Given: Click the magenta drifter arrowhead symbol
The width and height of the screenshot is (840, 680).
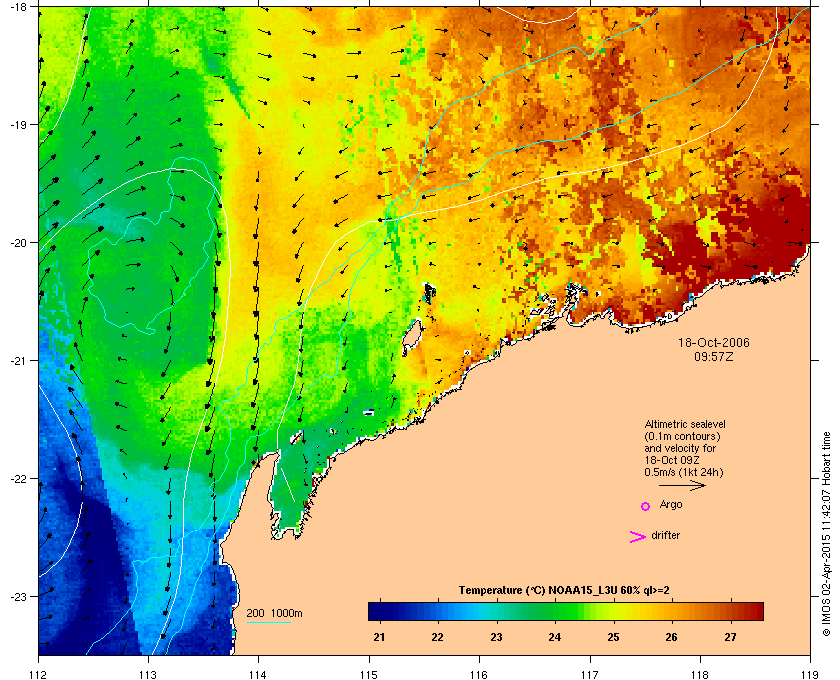Looking at the screenshot, I should click(638, 537).
